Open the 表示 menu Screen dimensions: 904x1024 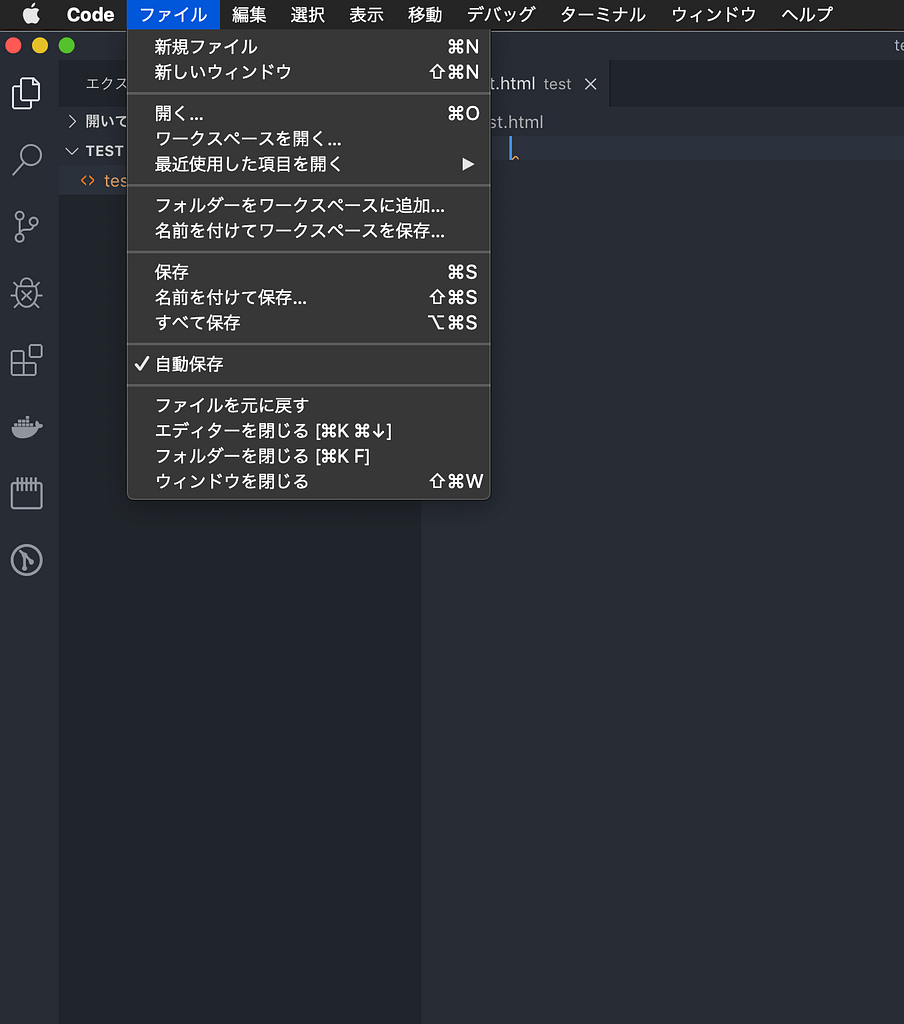[366, 14]
